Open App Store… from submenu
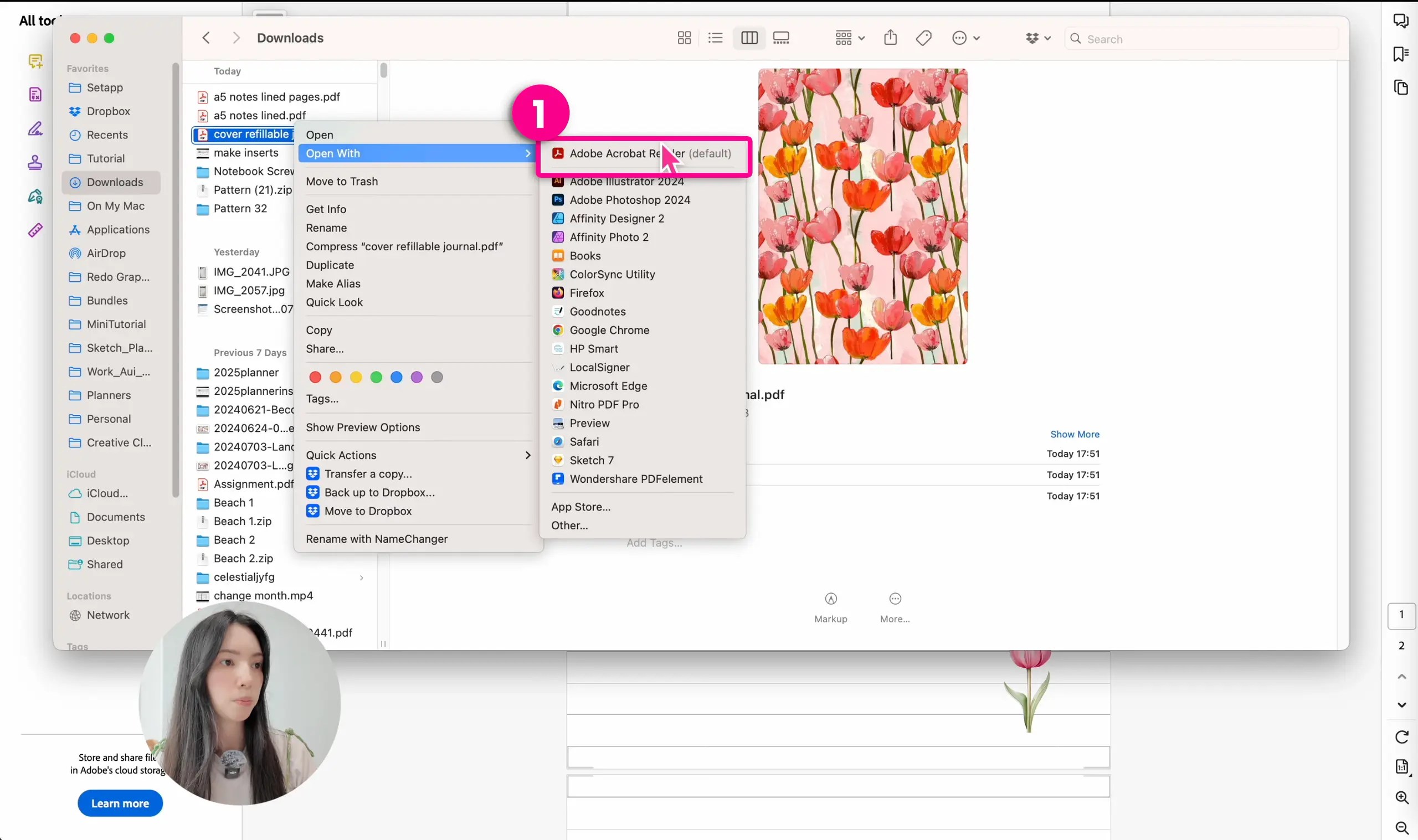Screen dimensions: 1418x840 [643, 507]
